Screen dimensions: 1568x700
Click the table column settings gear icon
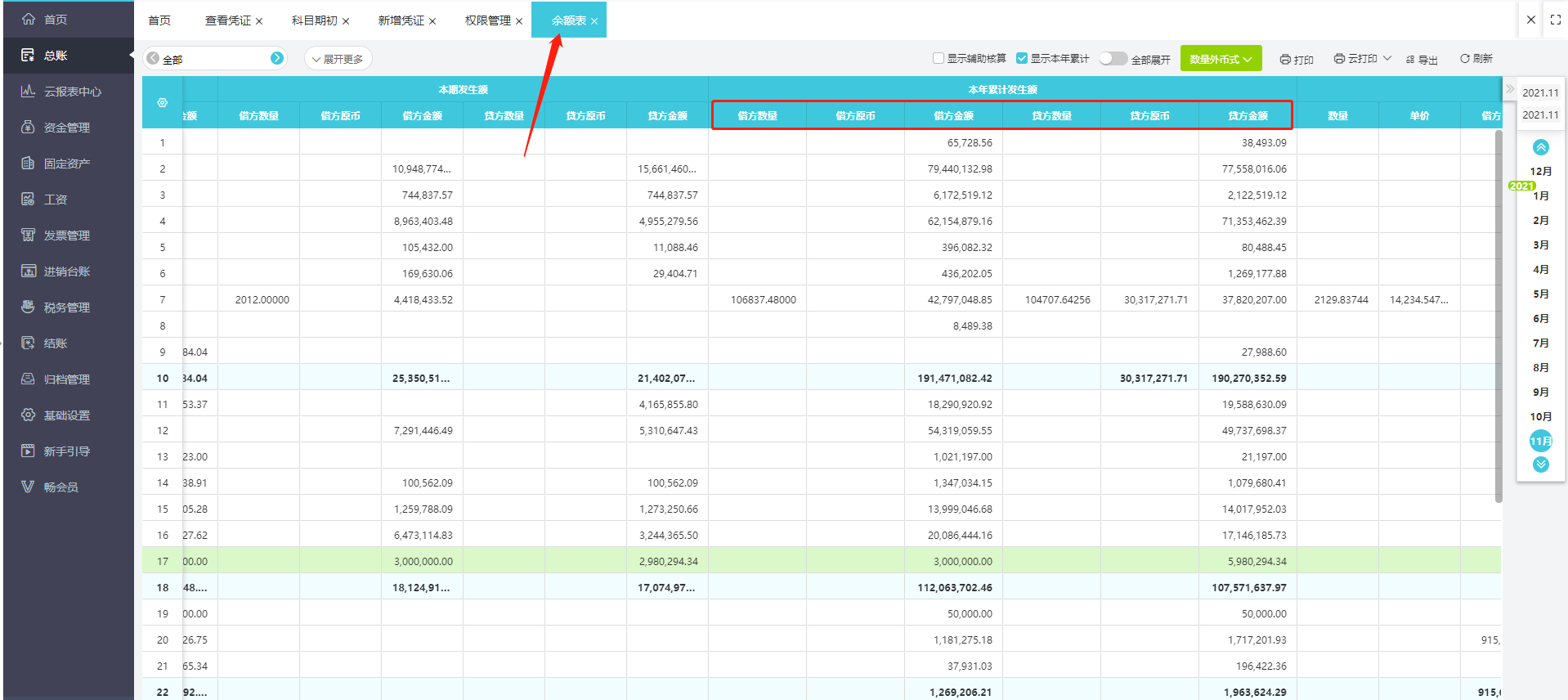[x=163, y=103]
